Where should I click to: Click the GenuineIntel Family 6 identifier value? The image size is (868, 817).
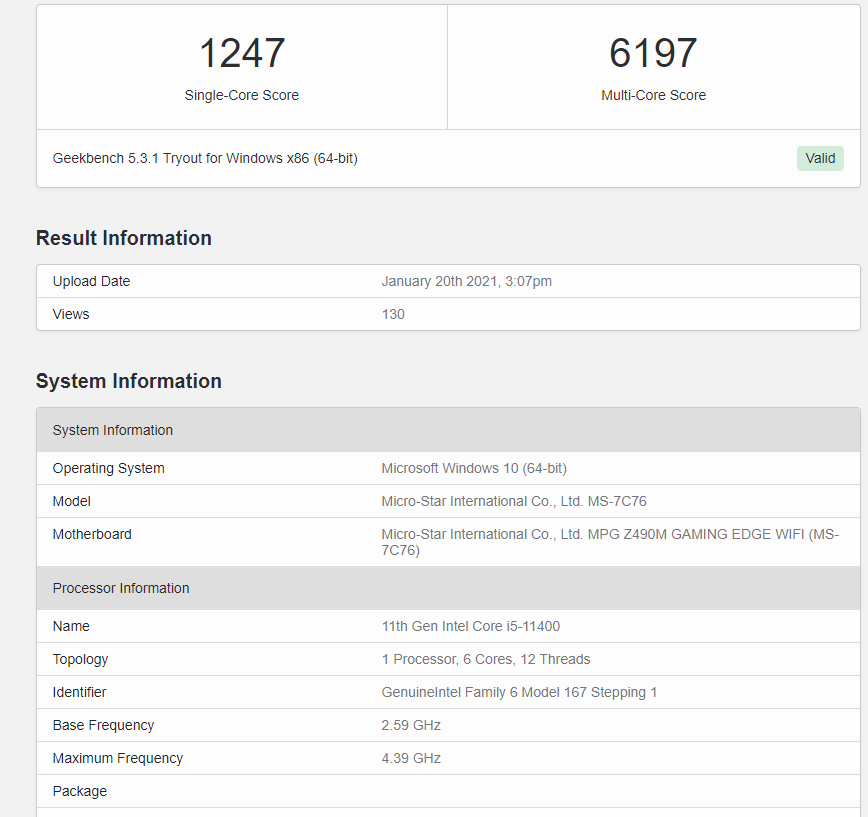[x=519, y=692]
